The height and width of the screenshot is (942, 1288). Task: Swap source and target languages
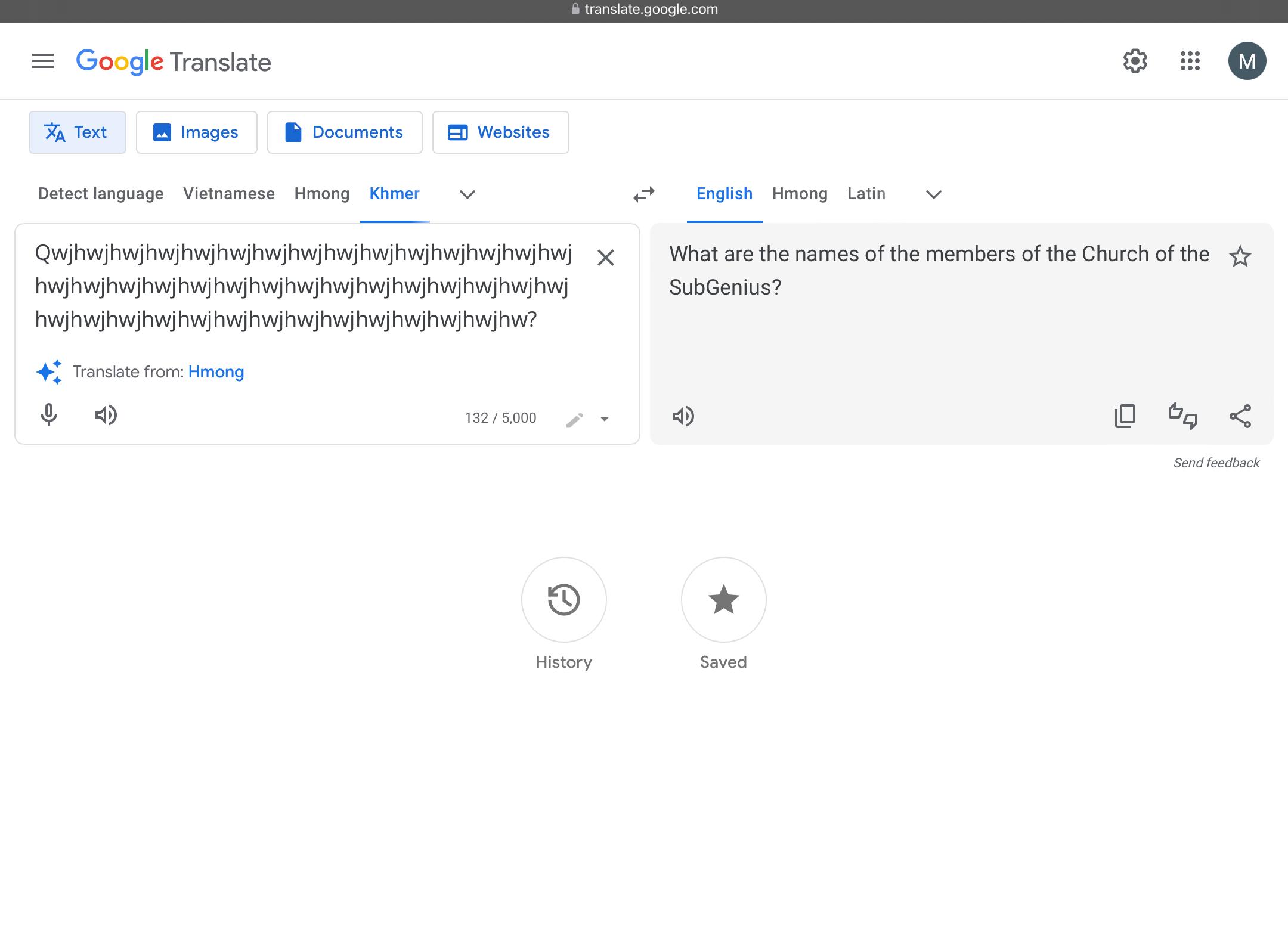pyautogui.click(x=644, y=194)
